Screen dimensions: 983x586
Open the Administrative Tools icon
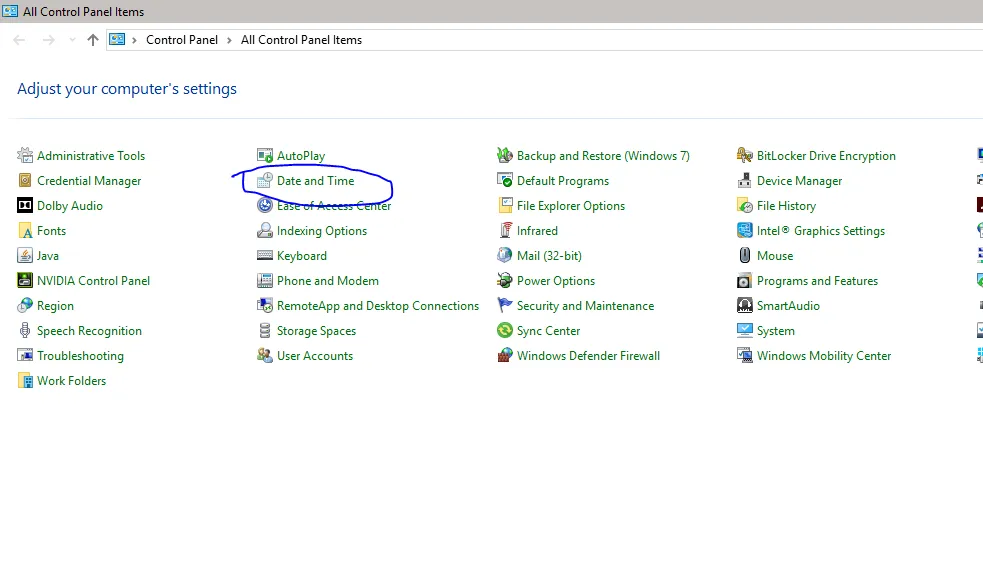point(25,155)
